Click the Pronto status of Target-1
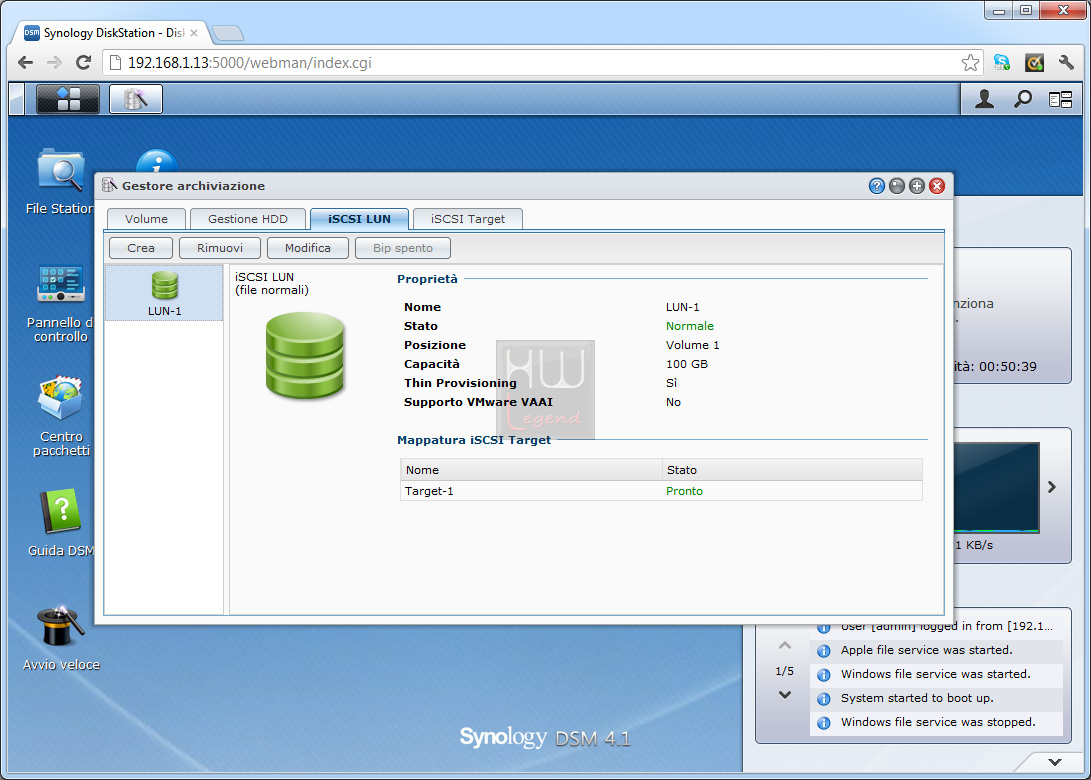 coord(684,491)
